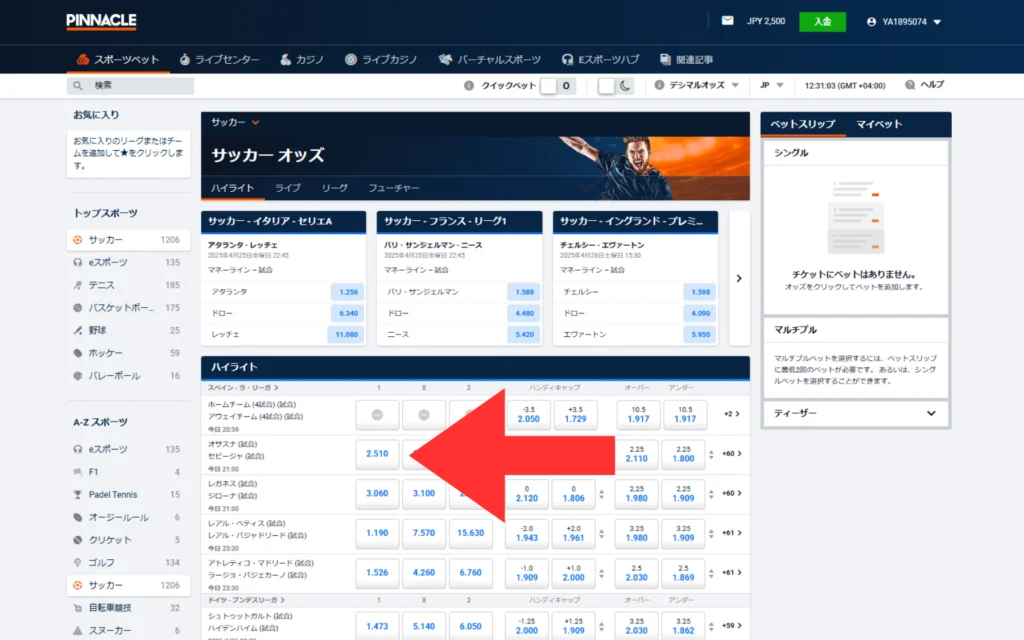Click the 検索 search field

coord(130,86)
